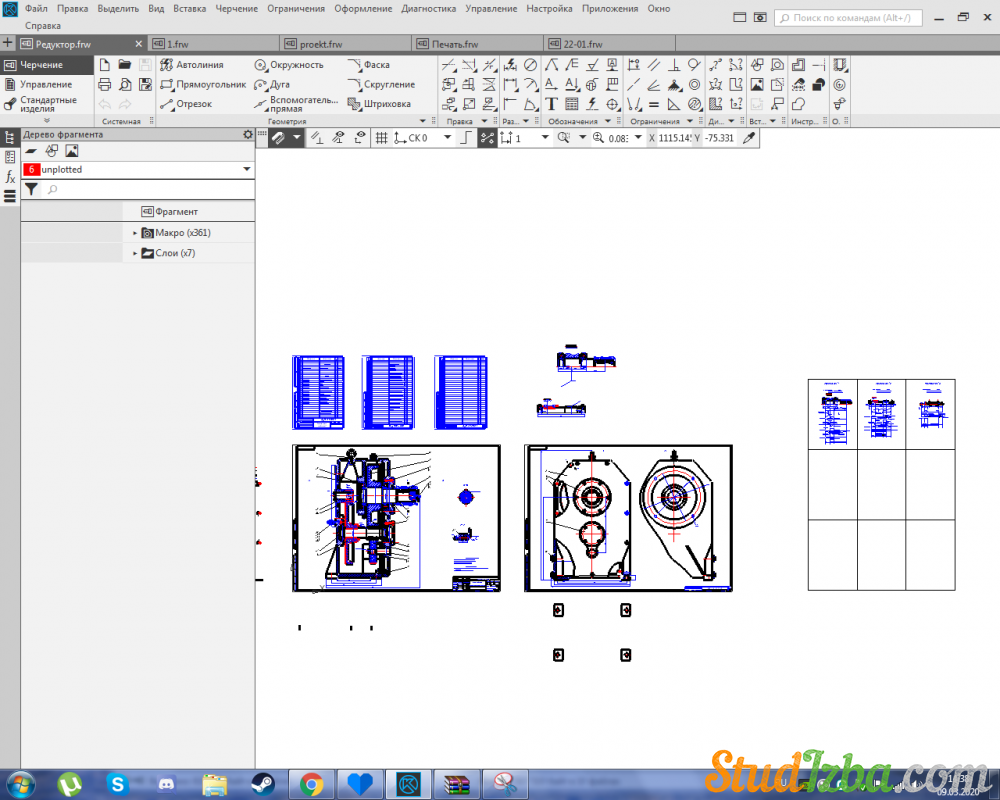Select the text (T) annotation tool
This screenshot has width=1000, height=800.
[x=551, y=104]
